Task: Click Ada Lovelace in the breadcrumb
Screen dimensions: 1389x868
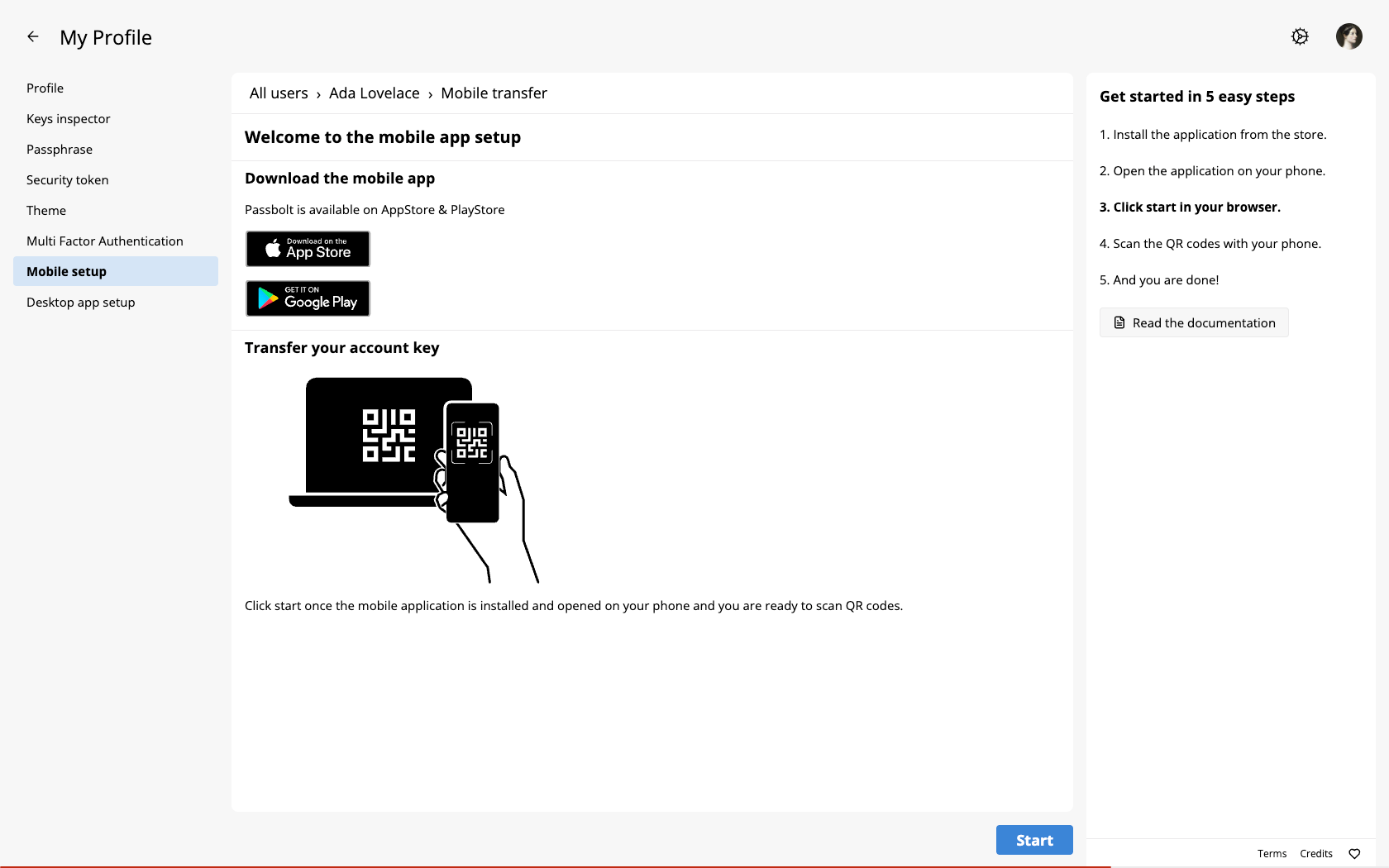Action: point(374,93)
